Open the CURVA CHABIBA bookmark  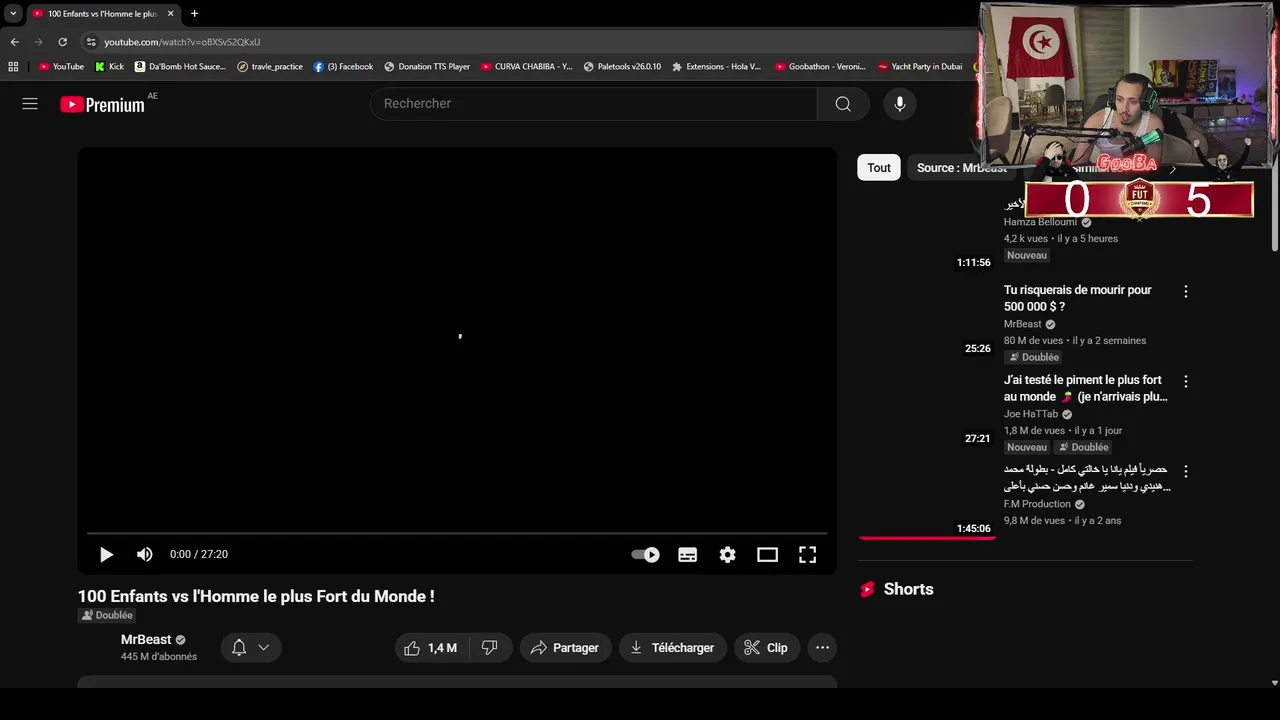[x=527, y=67]
